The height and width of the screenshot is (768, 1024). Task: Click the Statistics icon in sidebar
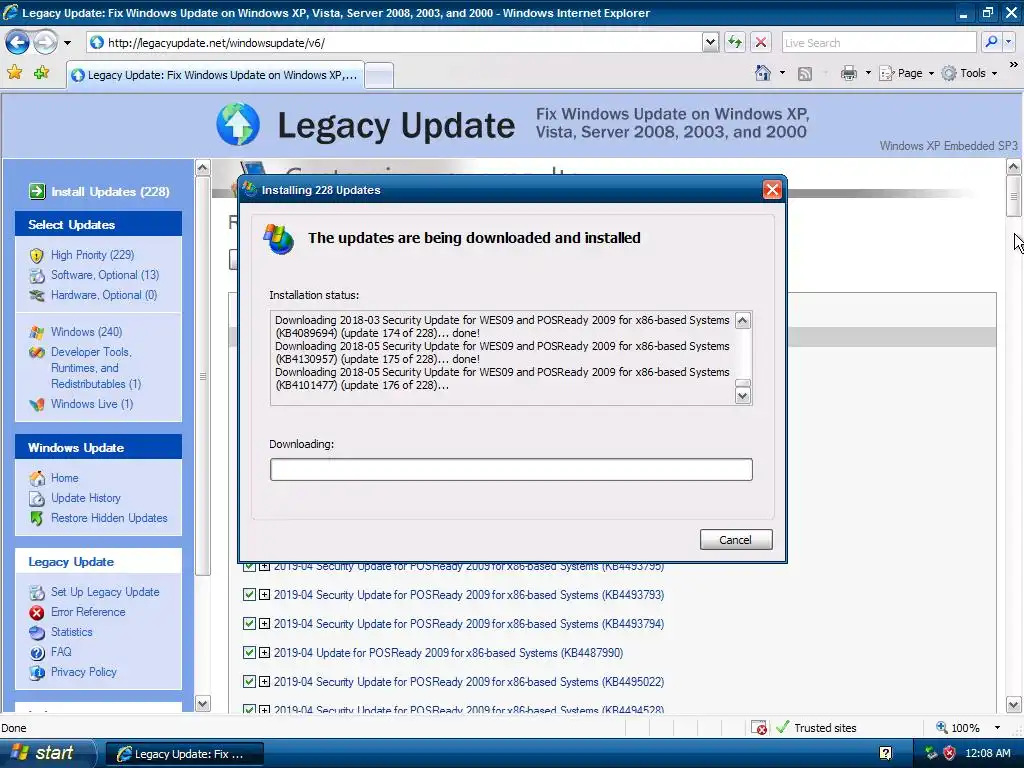[x=37, y=632]
